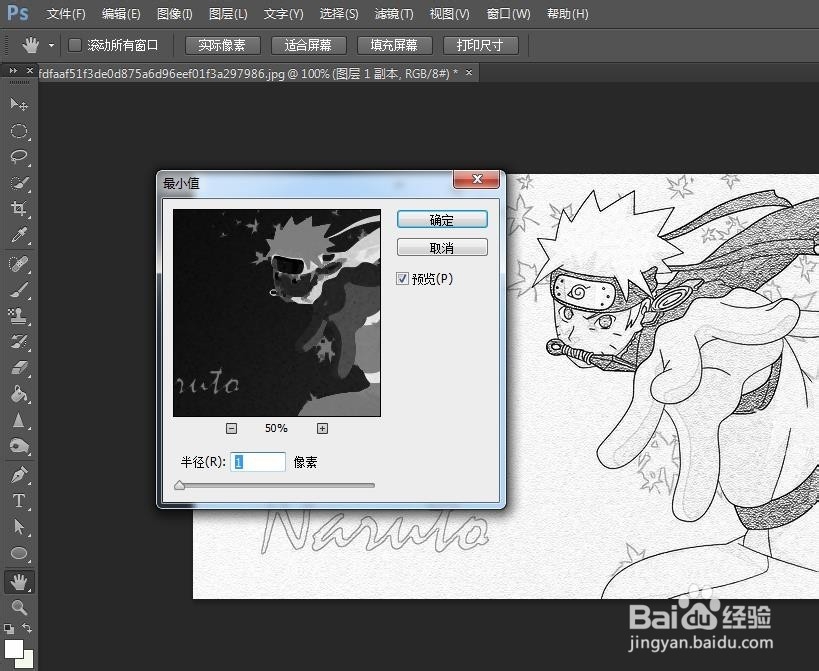Open the 滤镜(T) menu
The image size is (819, 671).
point(394,14)
